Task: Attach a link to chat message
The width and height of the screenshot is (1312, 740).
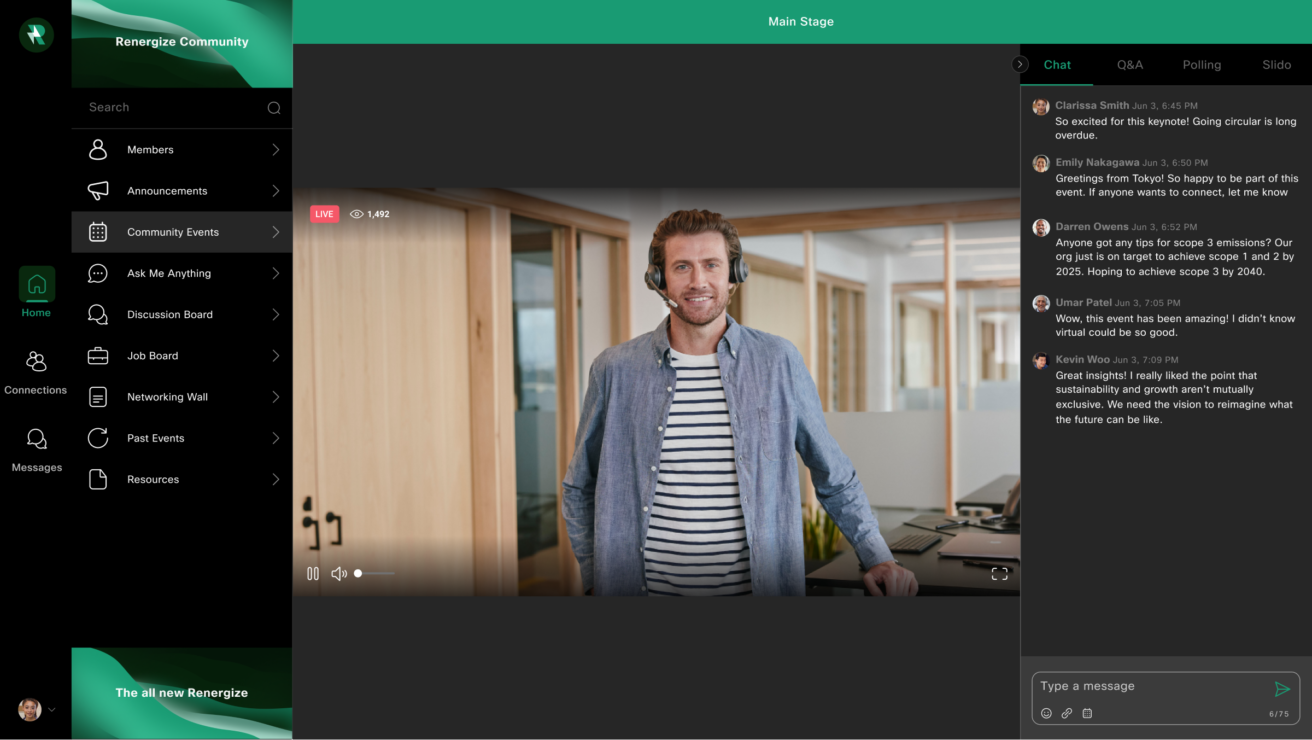Action: (1067, 713)
